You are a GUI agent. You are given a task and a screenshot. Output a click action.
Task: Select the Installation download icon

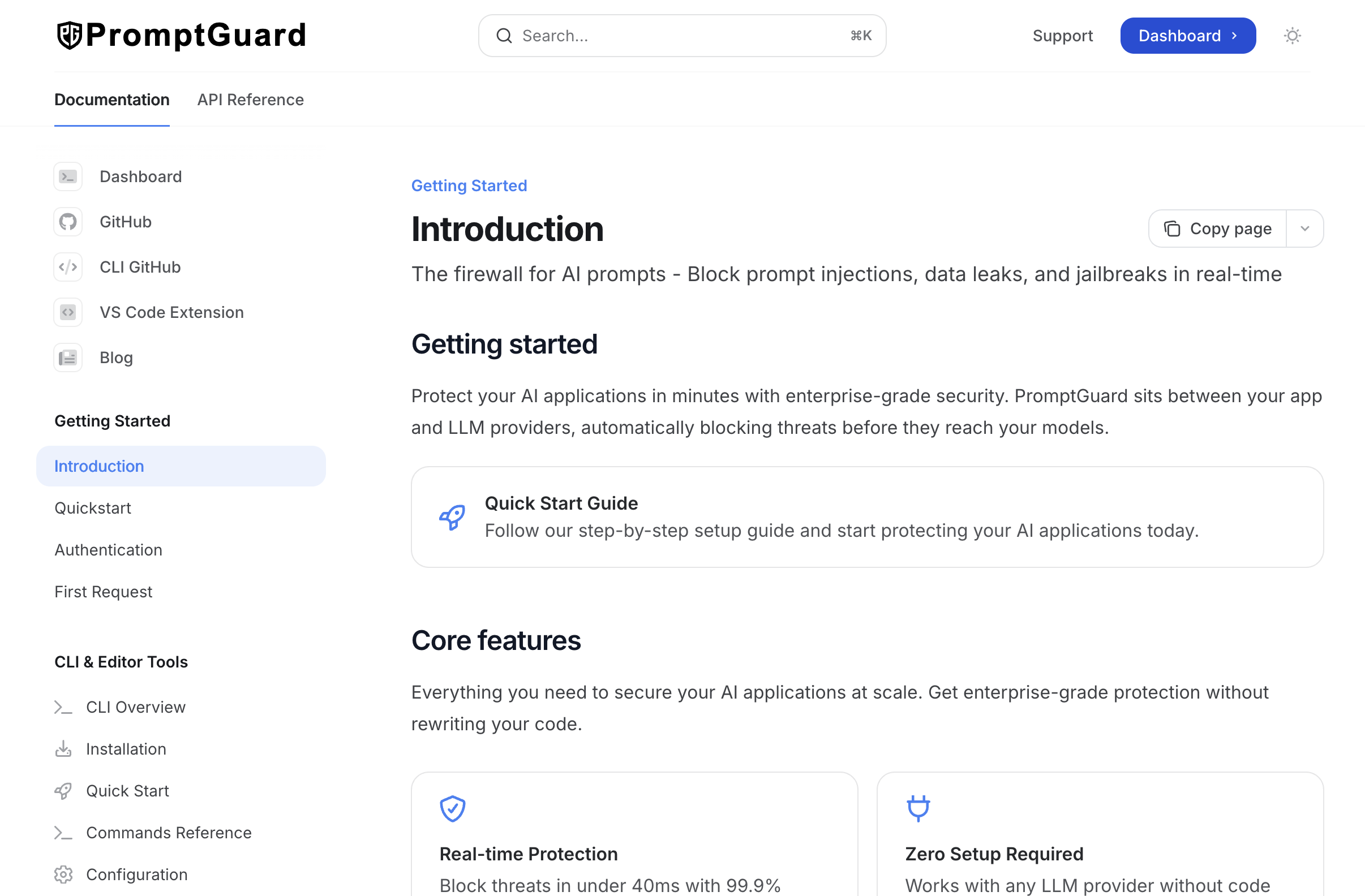click(x=63, y=749)
